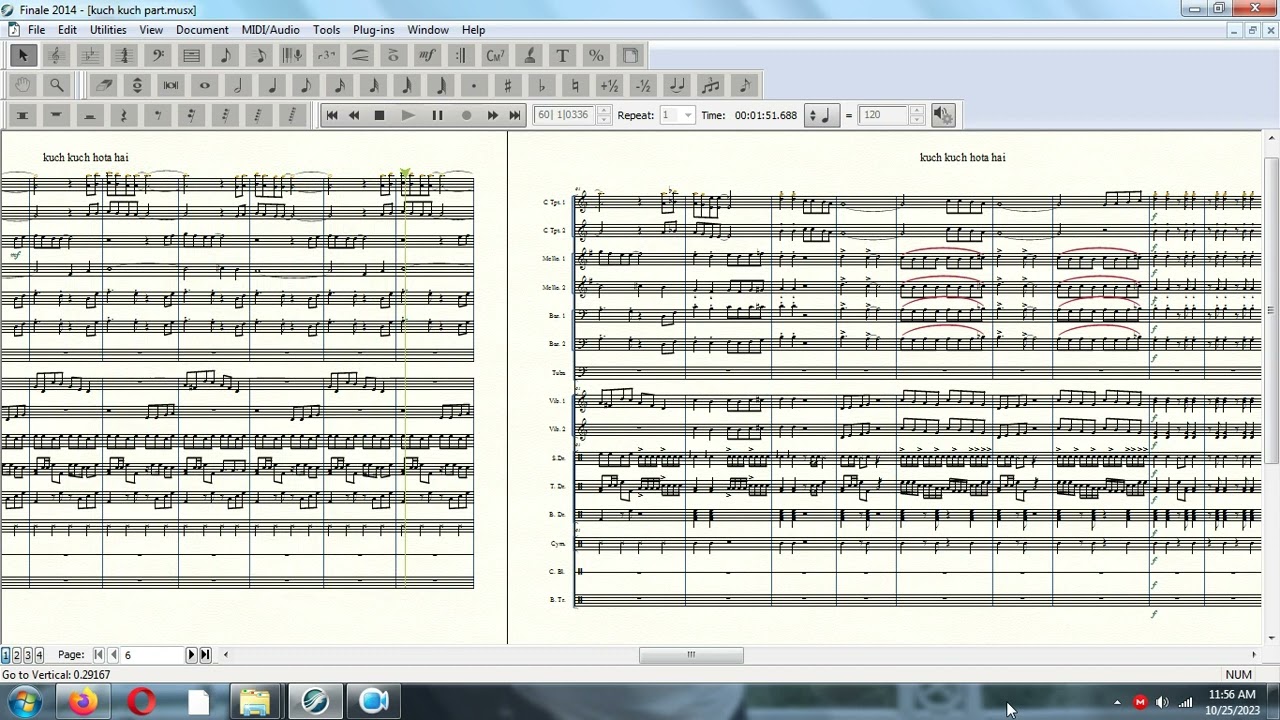The width and height of the screenshot is (1280, 720).
Task: Go to next page arrow
Action: [191, 655]
